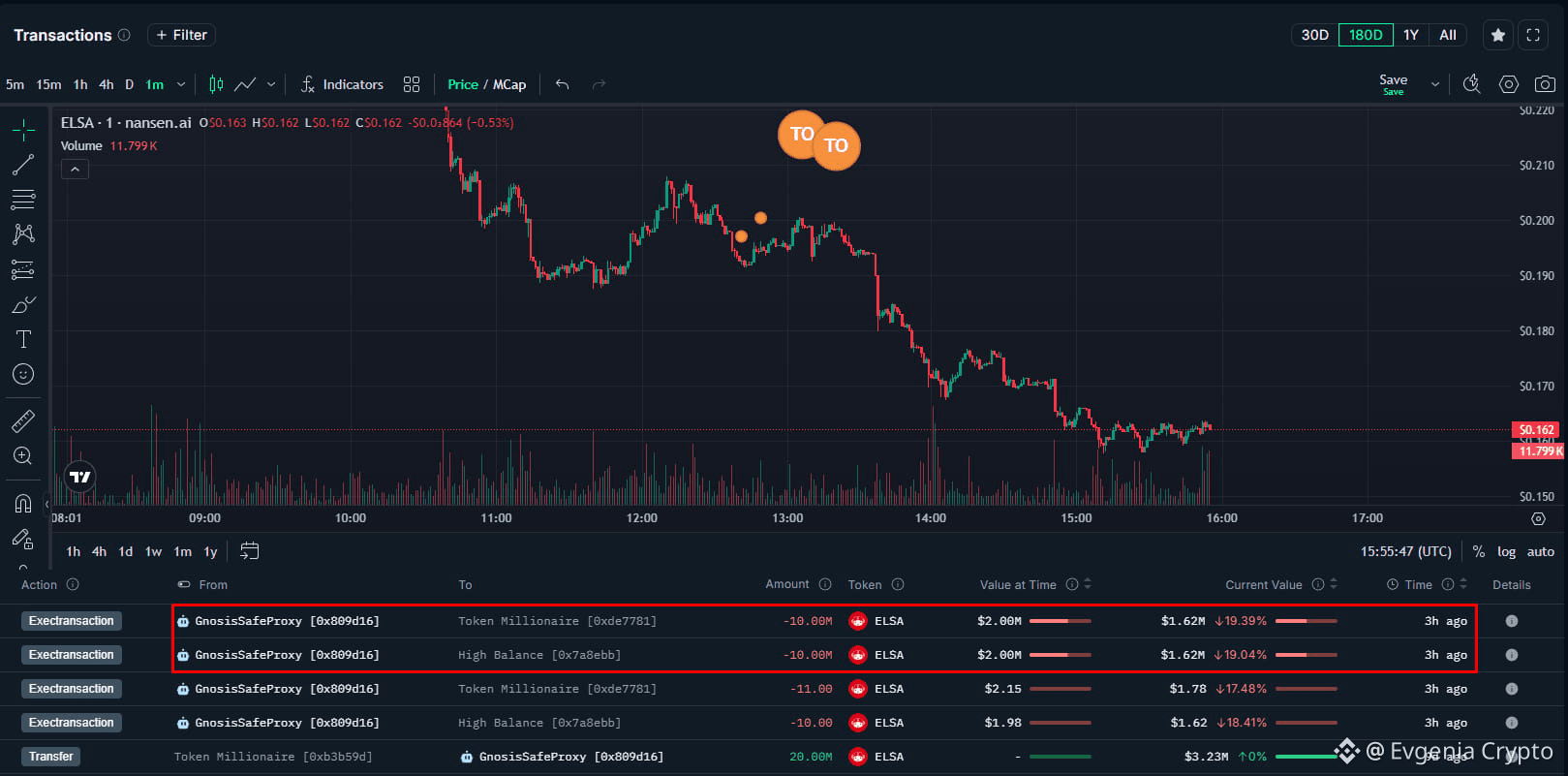The image size is (1568, 776).
Task: Sort by the Time column
Action: 1463,584
